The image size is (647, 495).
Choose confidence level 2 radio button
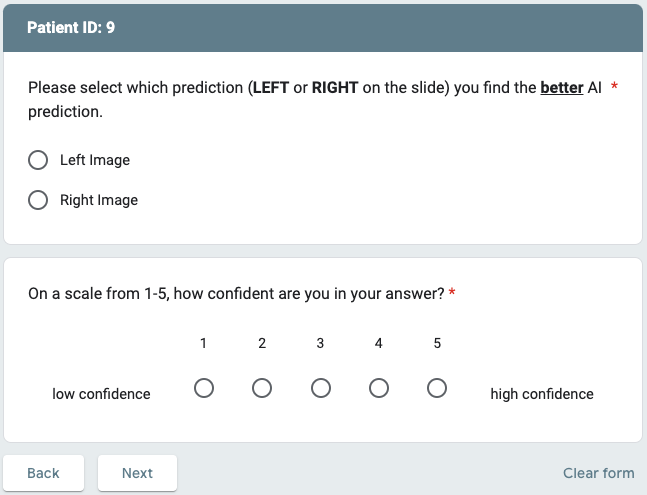point(262,388)
